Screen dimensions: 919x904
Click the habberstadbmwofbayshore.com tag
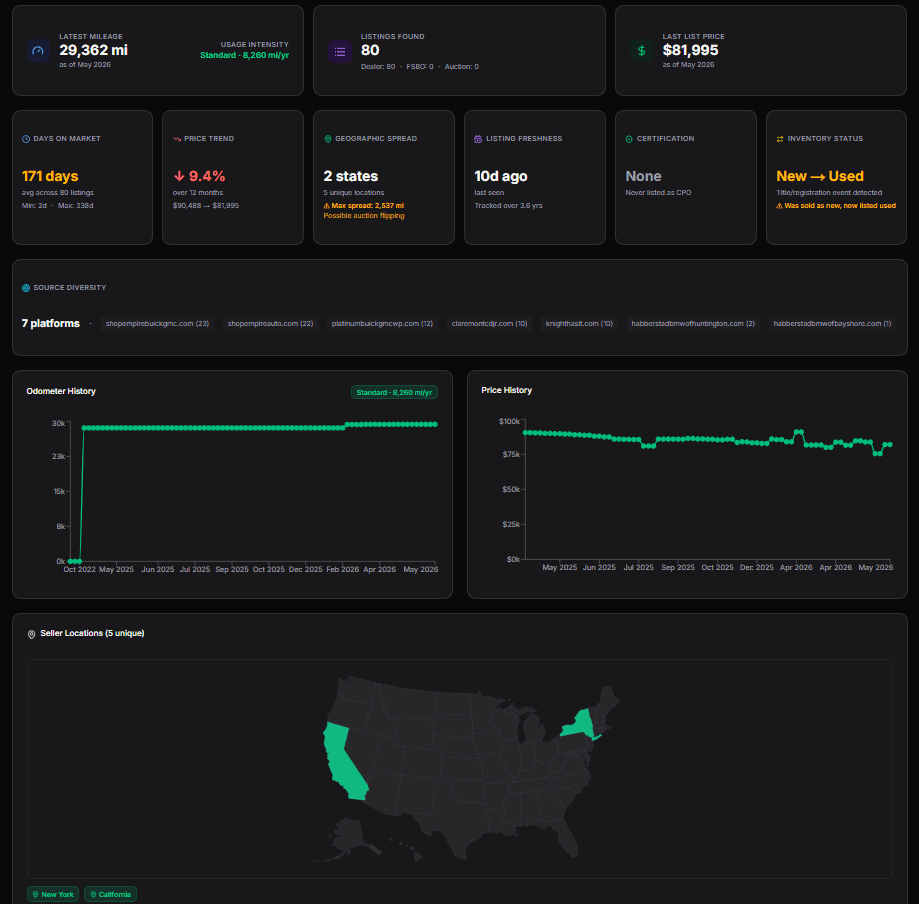(832, 324)
